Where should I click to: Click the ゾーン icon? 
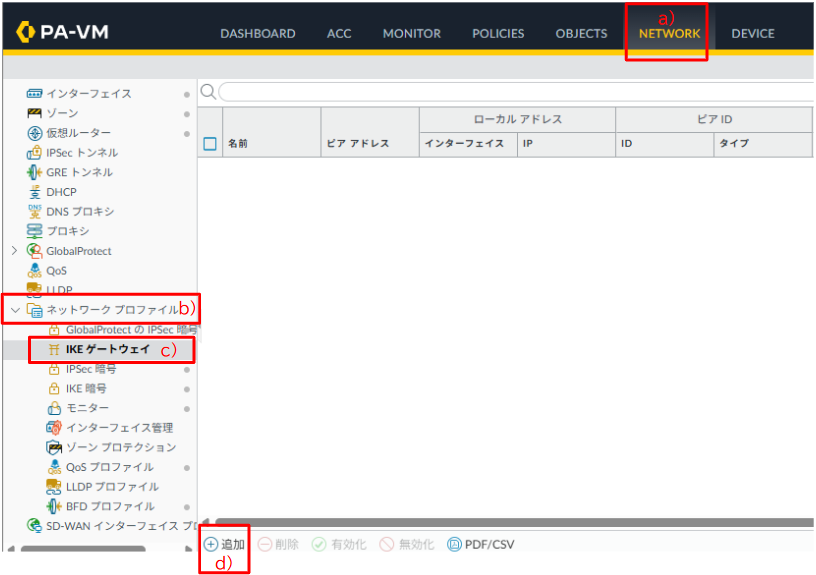tap(34, 113)
